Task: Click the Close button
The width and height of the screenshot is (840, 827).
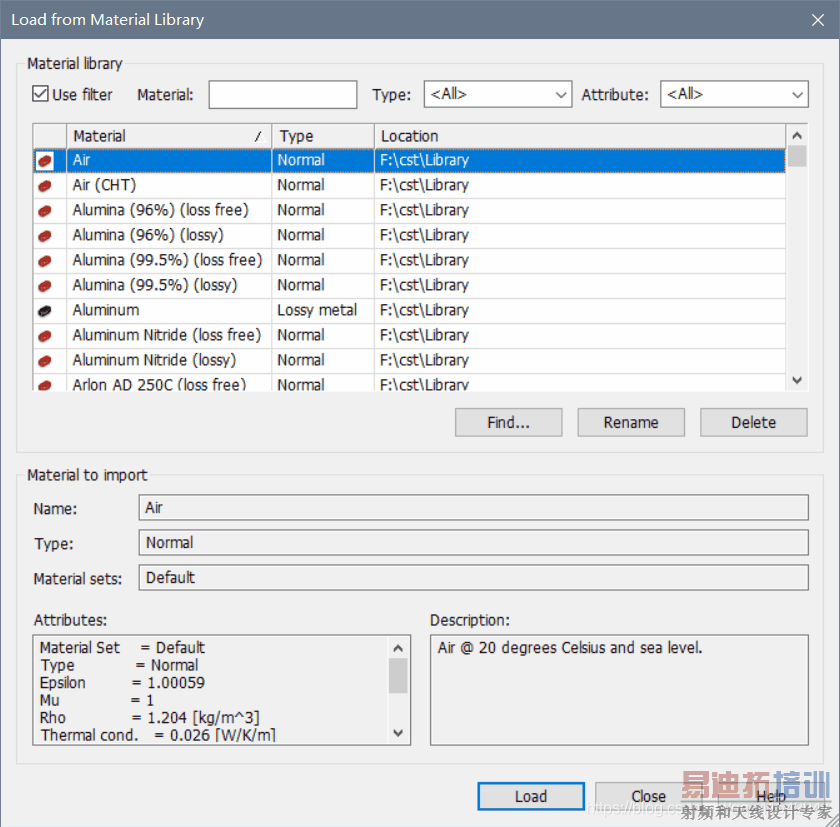Action: 648,796
